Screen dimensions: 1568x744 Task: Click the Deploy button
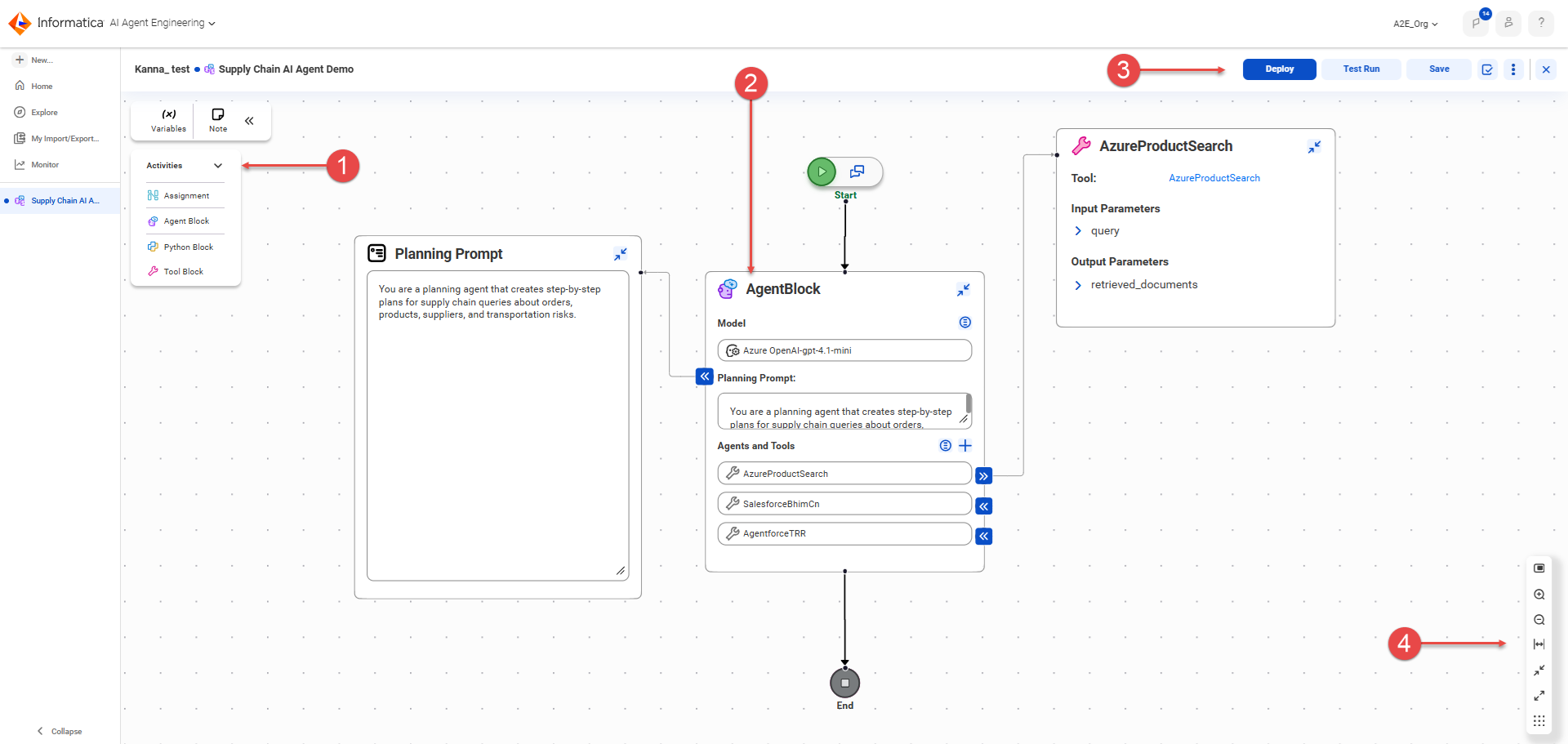click(1280, 69)
